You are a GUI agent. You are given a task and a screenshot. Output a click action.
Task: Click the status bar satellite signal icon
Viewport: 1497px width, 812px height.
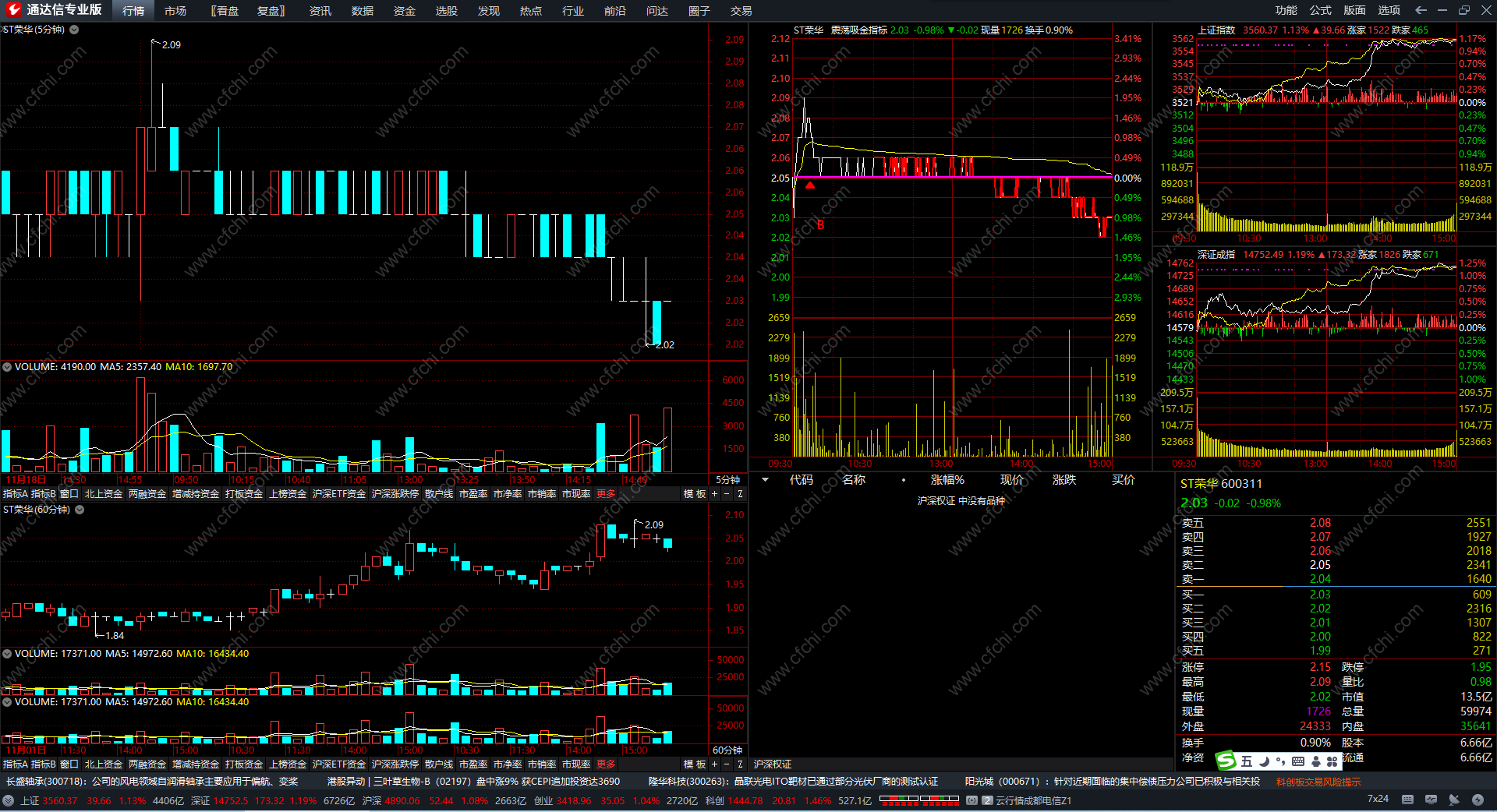point(1454,800)
